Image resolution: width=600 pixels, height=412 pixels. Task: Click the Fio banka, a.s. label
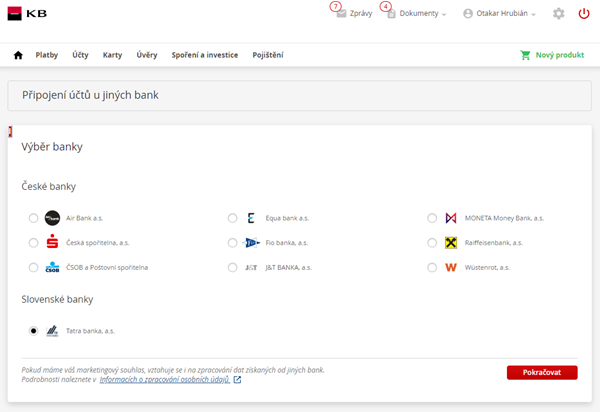287,243
